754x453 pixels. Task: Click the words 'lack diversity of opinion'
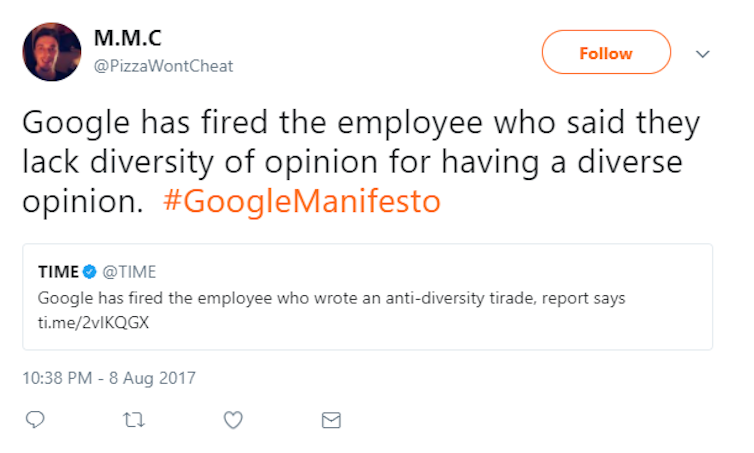pos(200,163)
